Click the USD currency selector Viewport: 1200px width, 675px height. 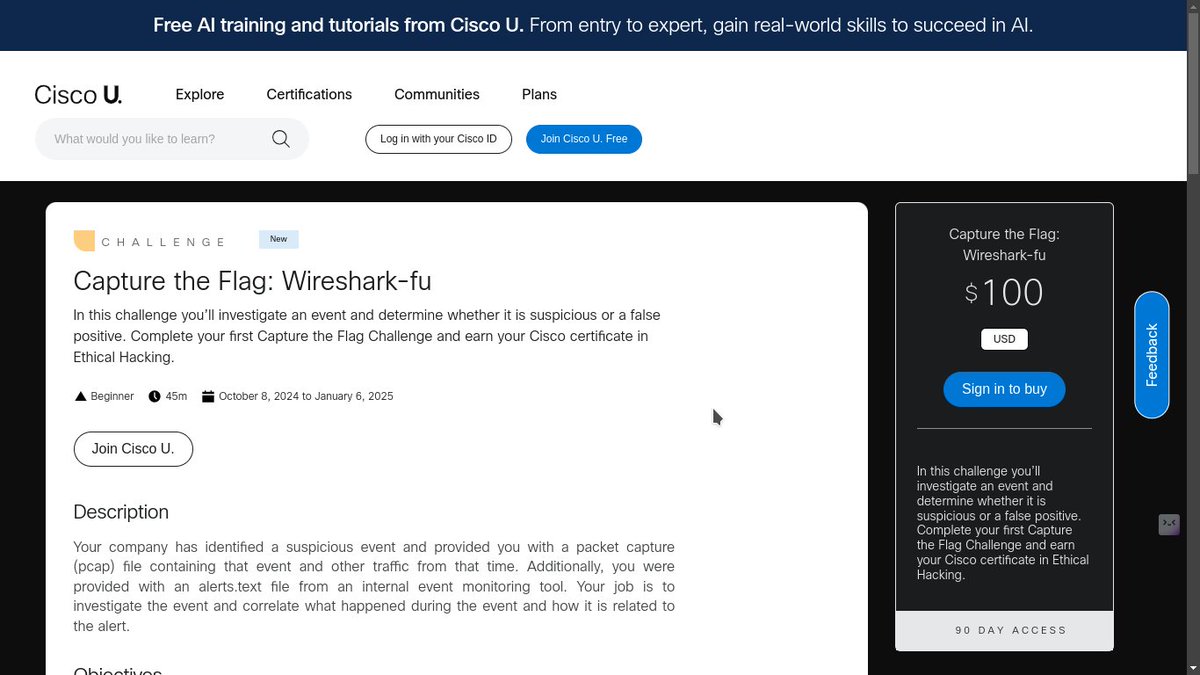click(1004, 339)
